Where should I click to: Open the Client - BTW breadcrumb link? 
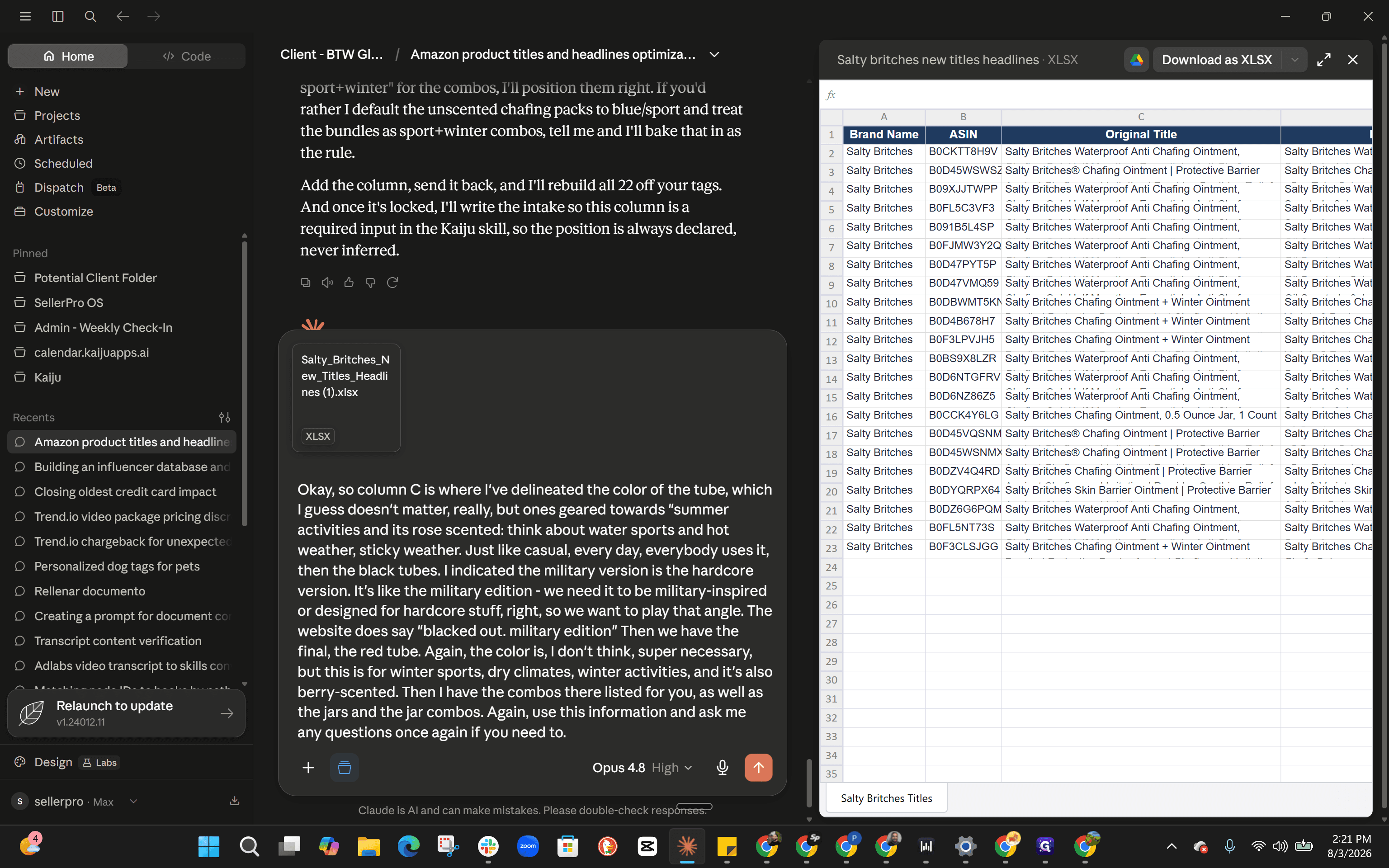point(331,55)
